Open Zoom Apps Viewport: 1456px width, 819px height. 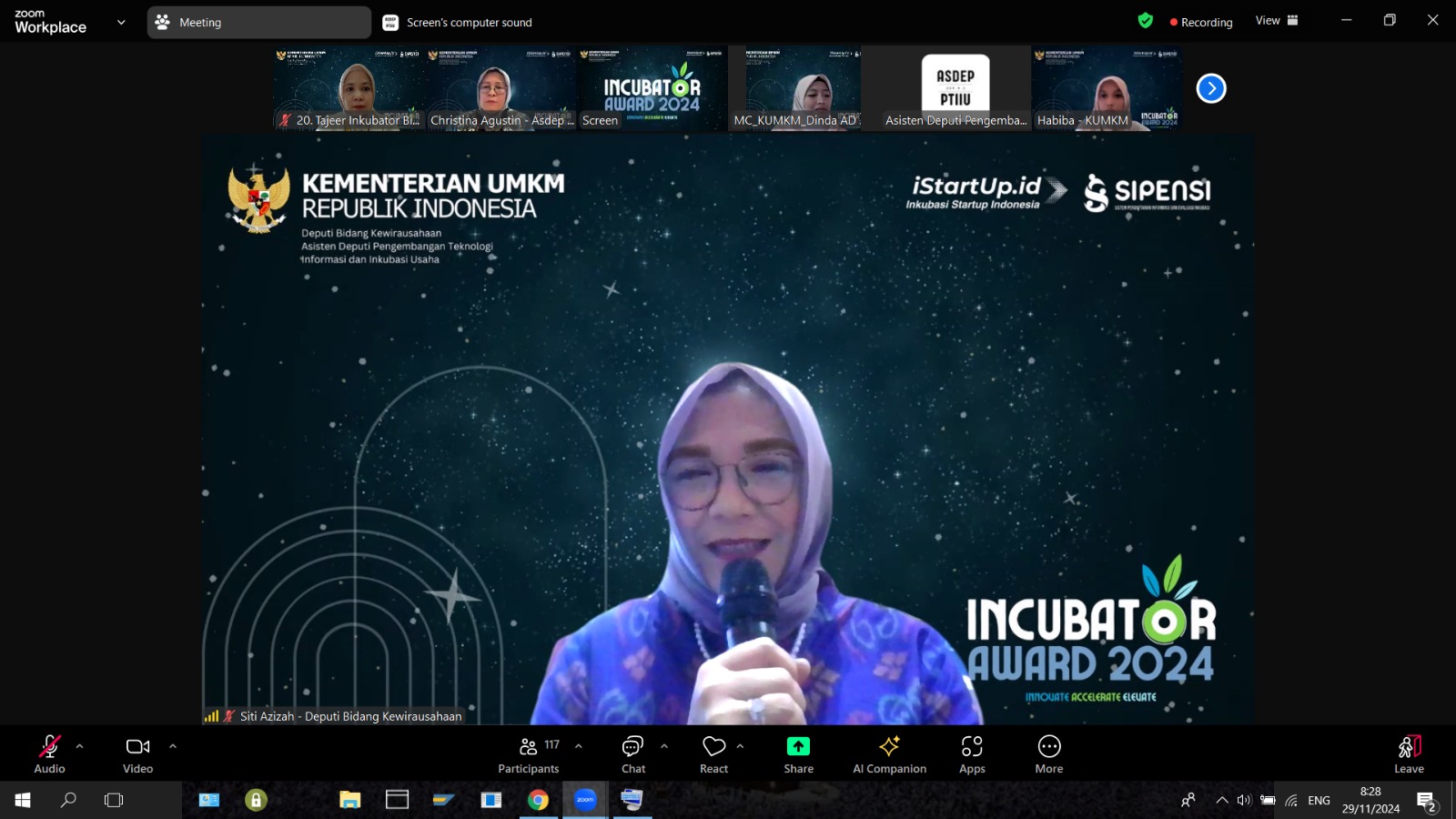(972, 754)
